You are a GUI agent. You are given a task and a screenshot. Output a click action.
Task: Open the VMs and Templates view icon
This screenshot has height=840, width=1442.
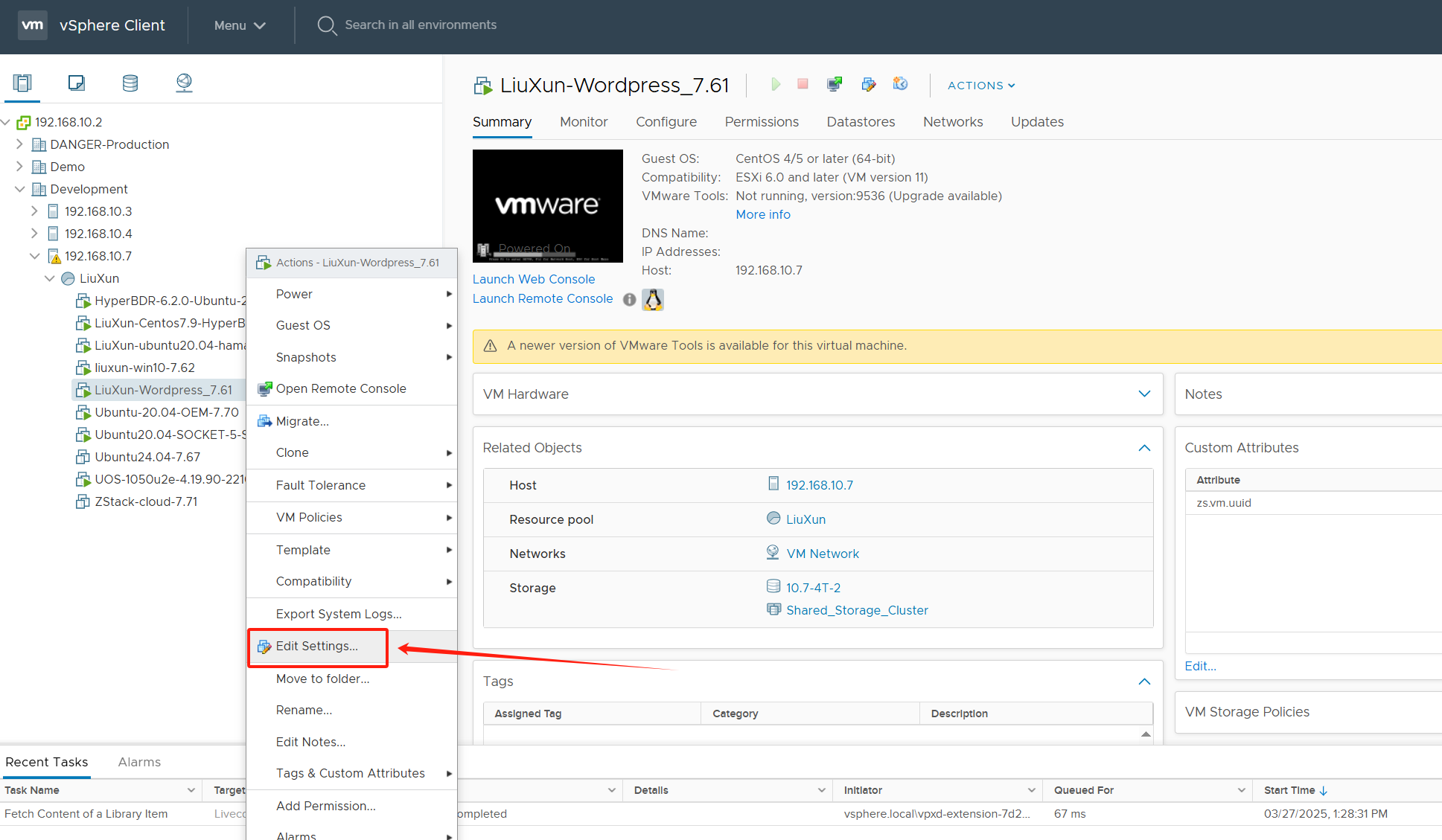point(76,83)
